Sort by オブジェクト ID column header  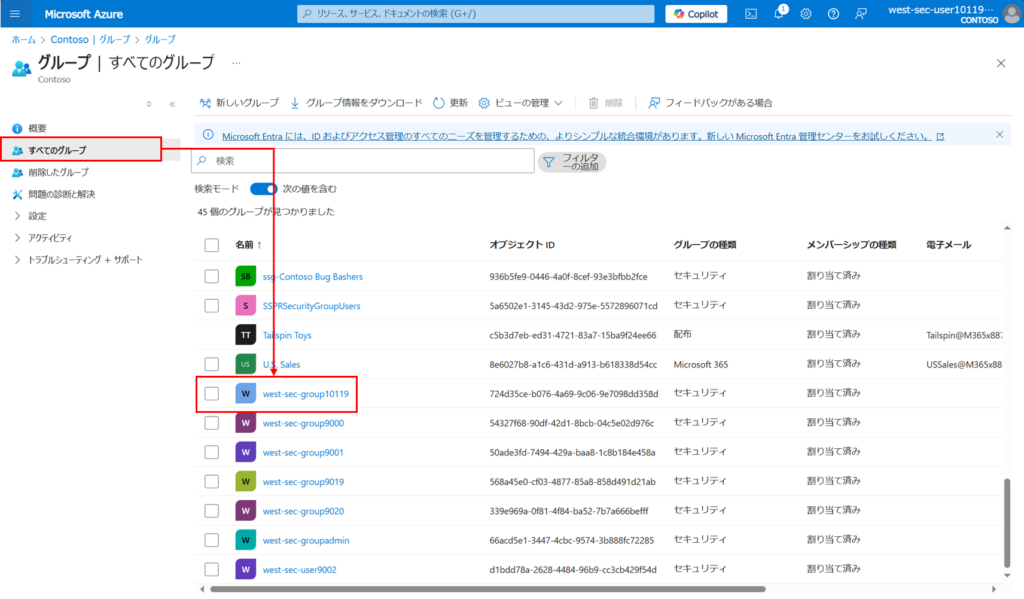point(522,245)
